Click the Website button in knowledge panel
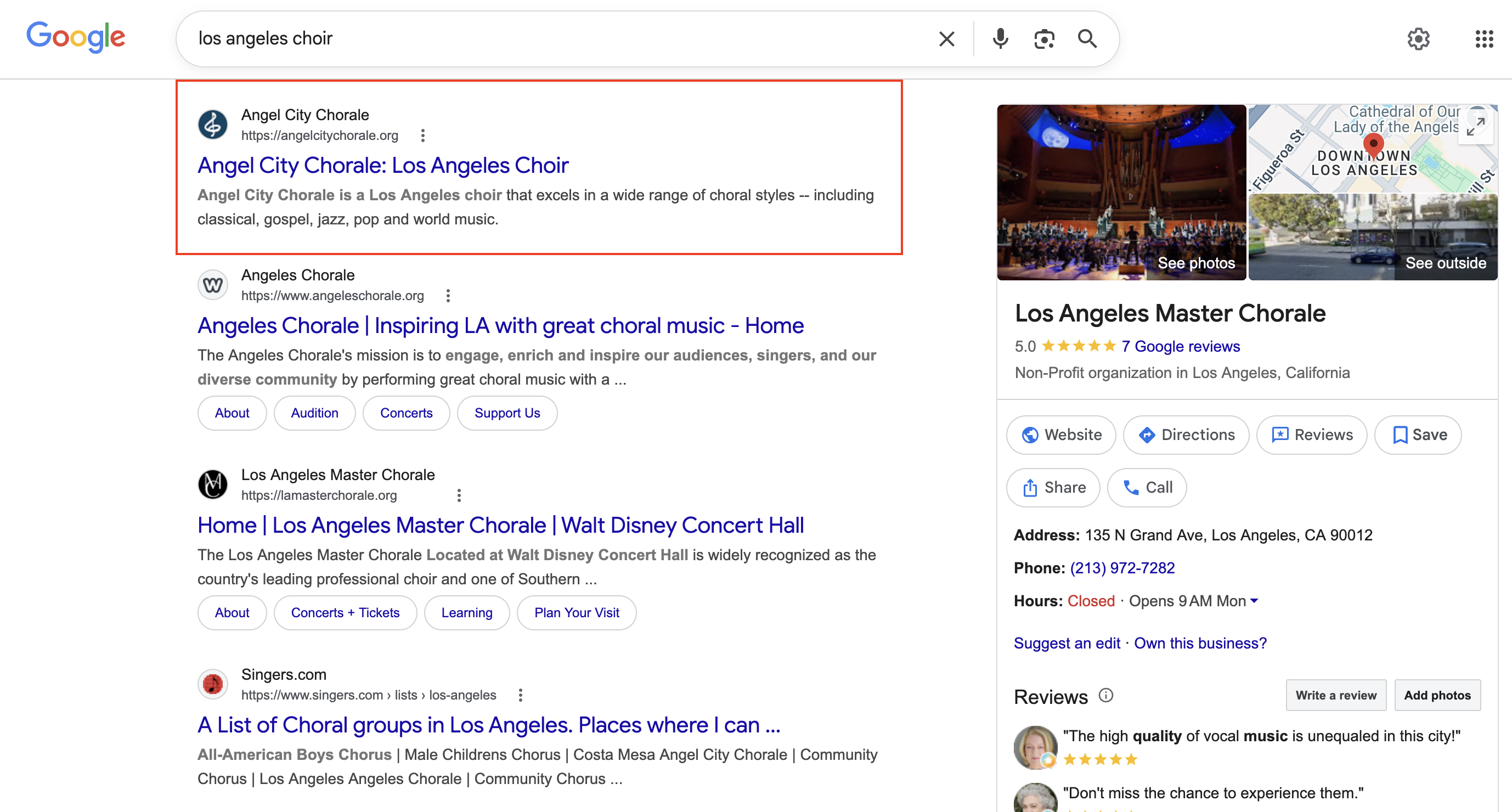Image resolution: width=1512 pixels, height=812 pixels. 1060,435
